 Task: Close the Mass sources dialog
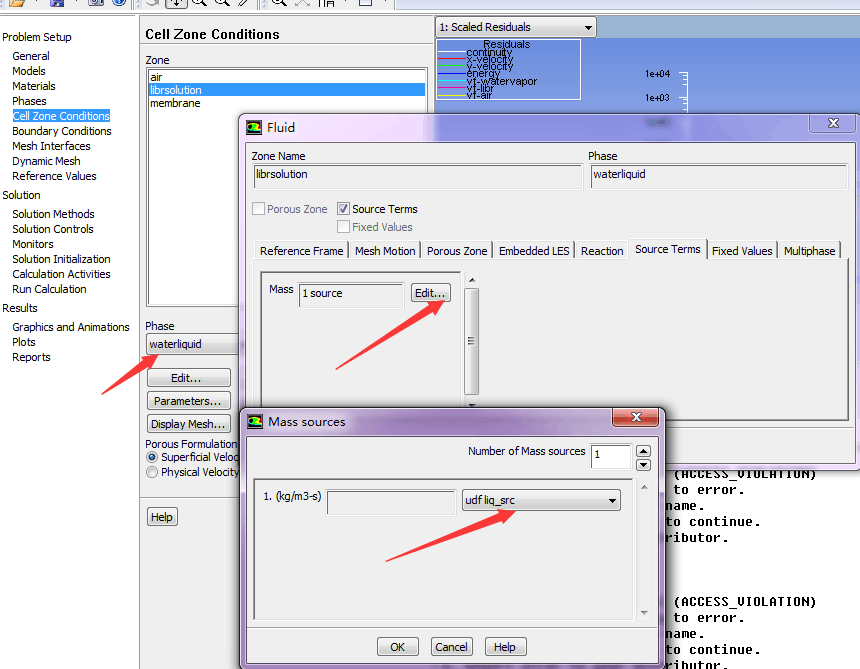click(636, 417)
